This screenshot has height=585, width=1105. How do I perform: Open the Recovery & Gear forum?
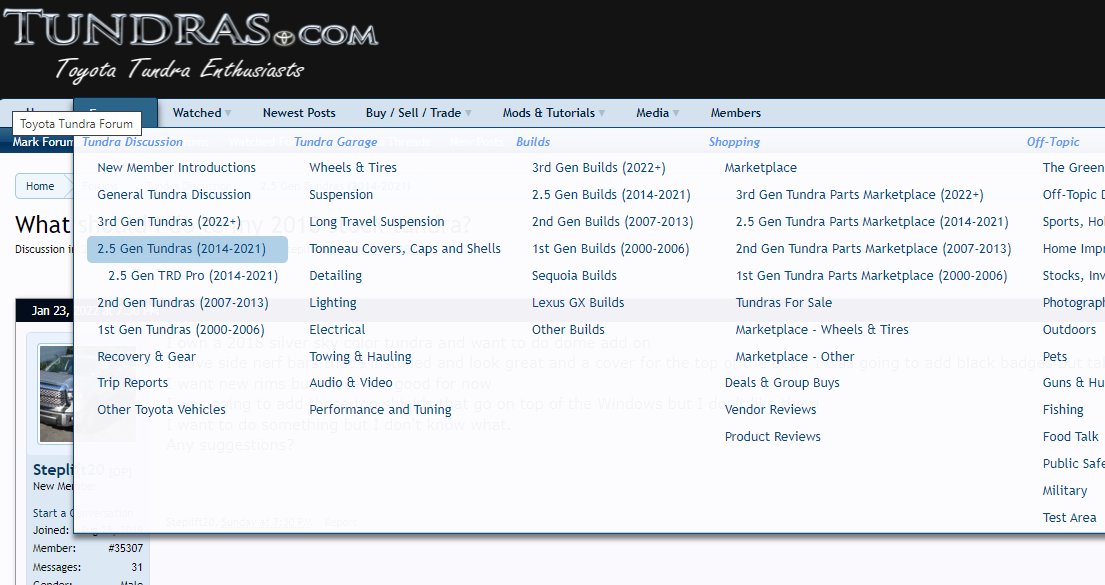(147, 357)
